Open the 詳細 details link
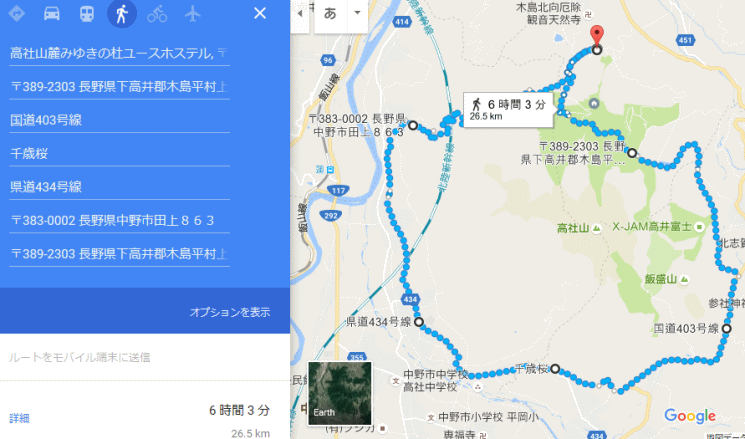This screenshot has width=745, height=439. pyautogui.click(x=19, y=418)
